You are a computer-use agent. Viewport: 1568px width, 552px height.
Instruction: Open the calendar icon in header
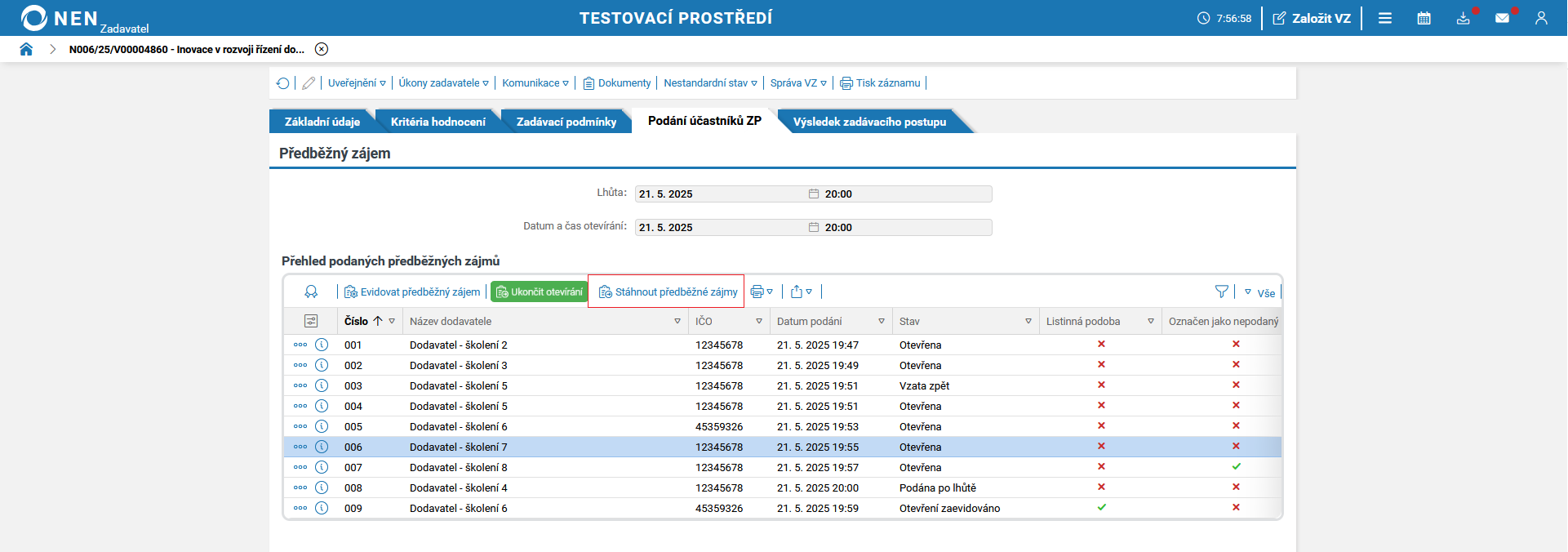point(1424,18)
